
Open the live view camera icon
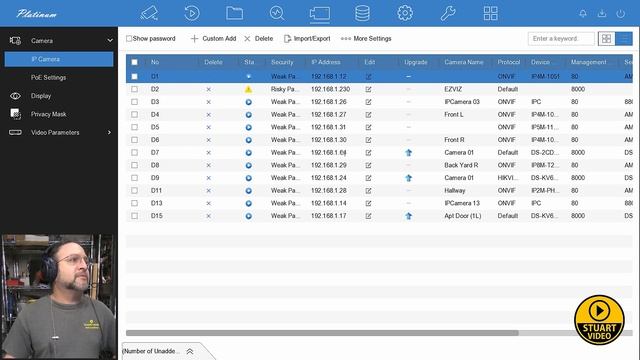click(149, 13)
